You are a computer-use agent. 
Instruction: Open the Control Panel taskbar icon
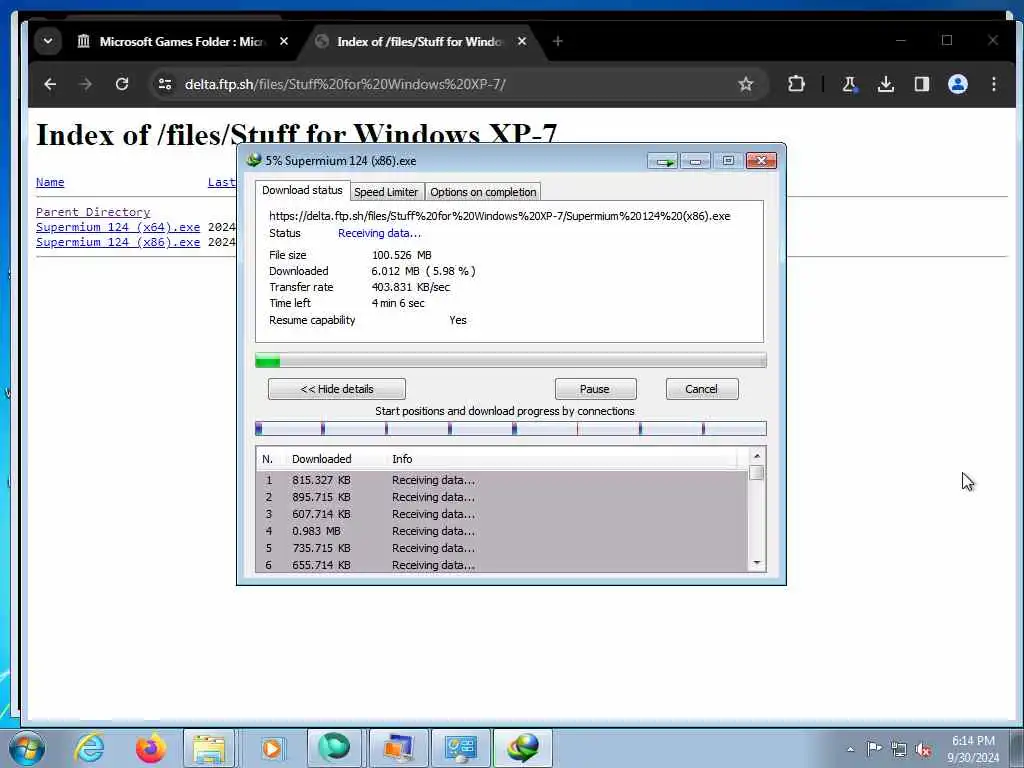[461, 748]
